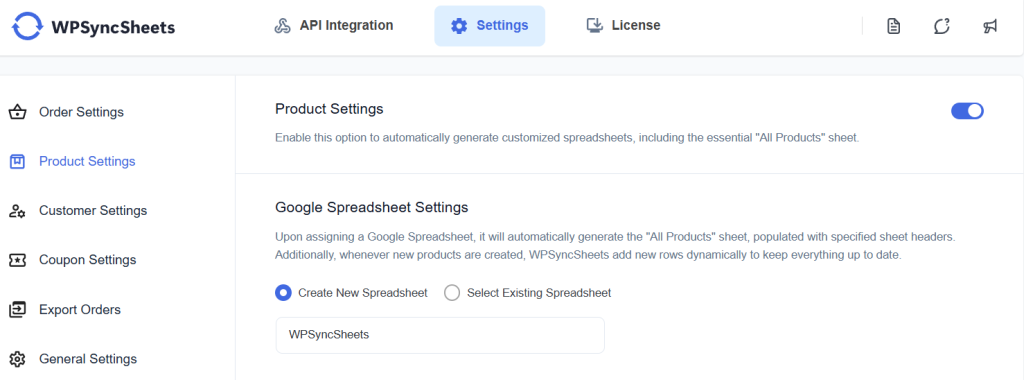The image size is (1024, 380).
Task: Click the License download icon
Action: coord(594,25)
